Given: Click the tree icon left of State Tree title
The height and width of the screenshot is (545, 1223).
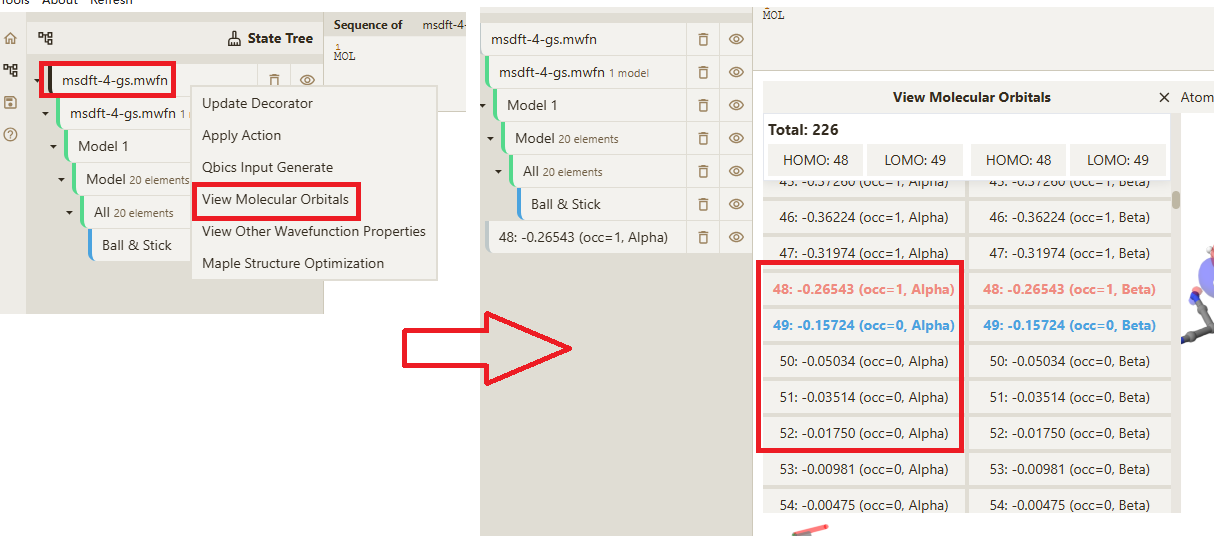Looking at the screenshot, I should click(45, 39).
